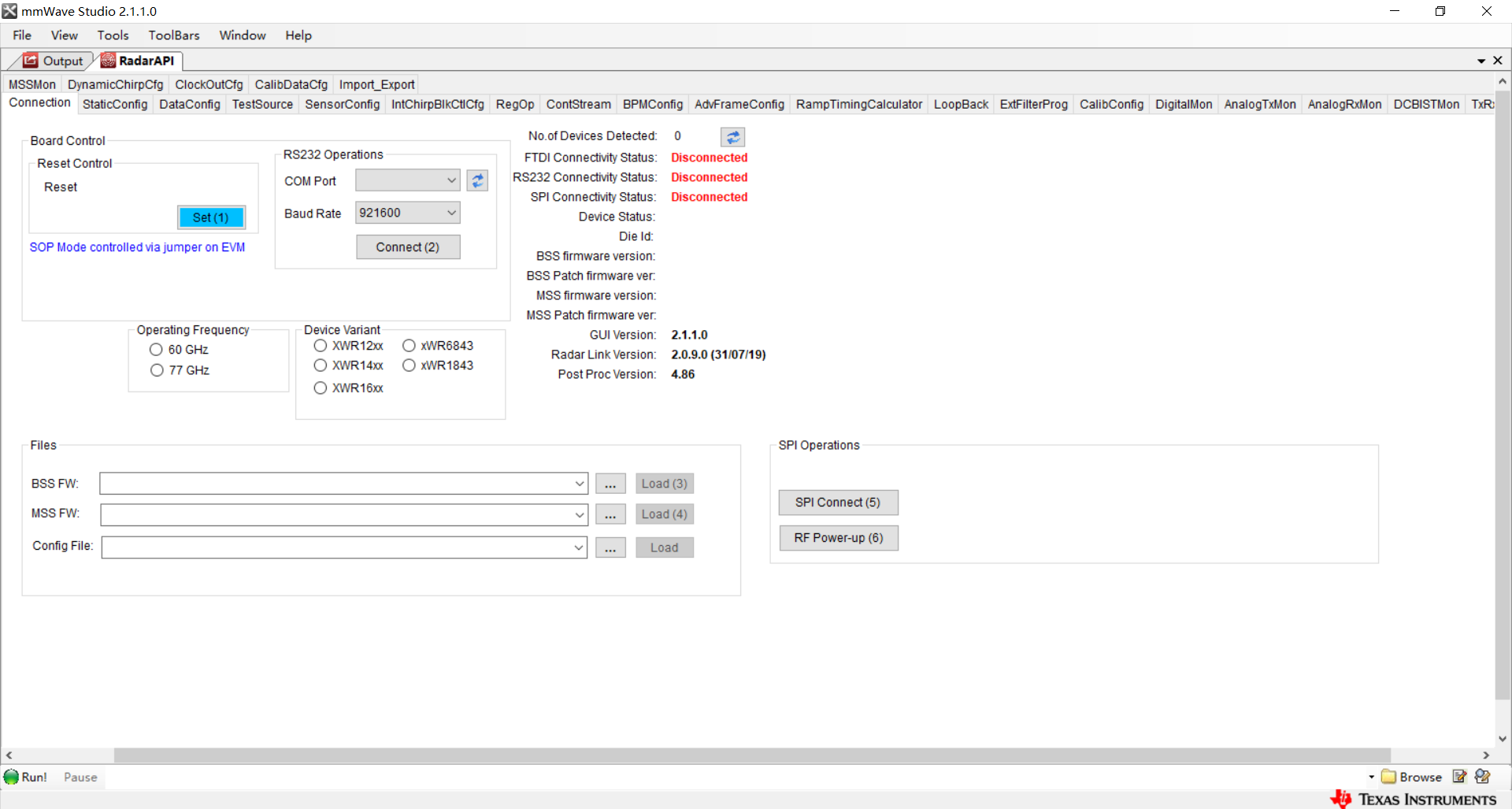The image size is (1512, 809).
Task: Click the RF Power-up (6) button
Action: 839,538
